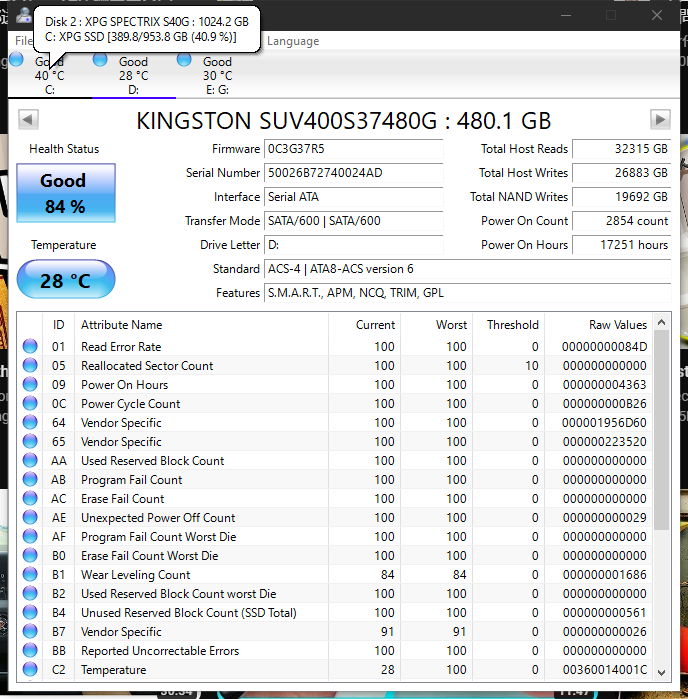Click the Features field S.M.A.R.T., APM, NCQ
Image resolution: width=688 pixels, height=699 pixels.
[467, 293]
